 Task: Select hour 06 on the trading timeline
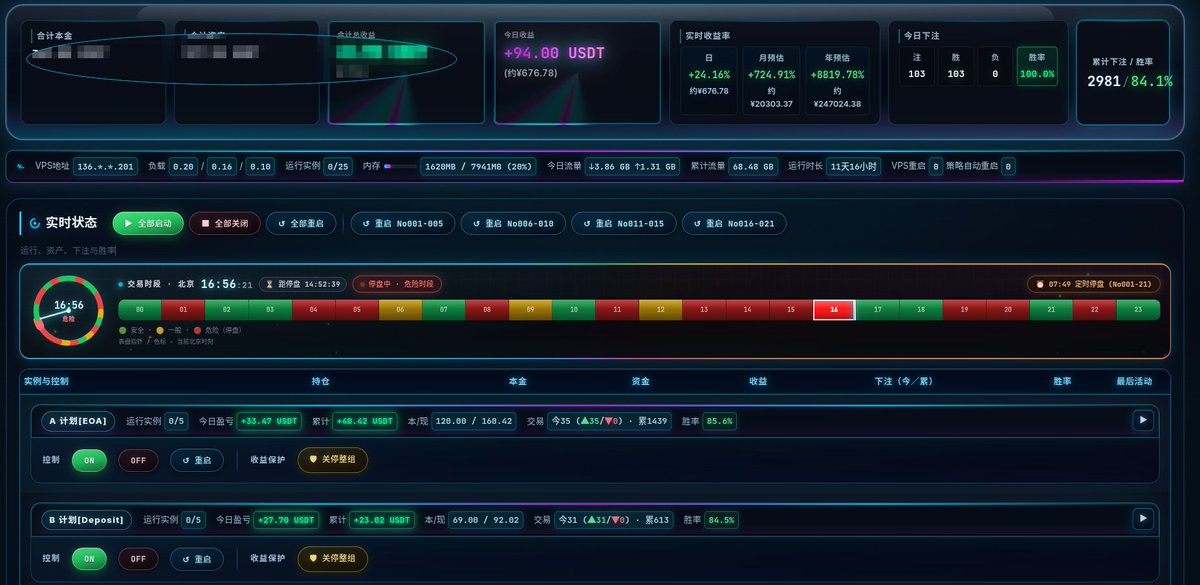[400, 311]
